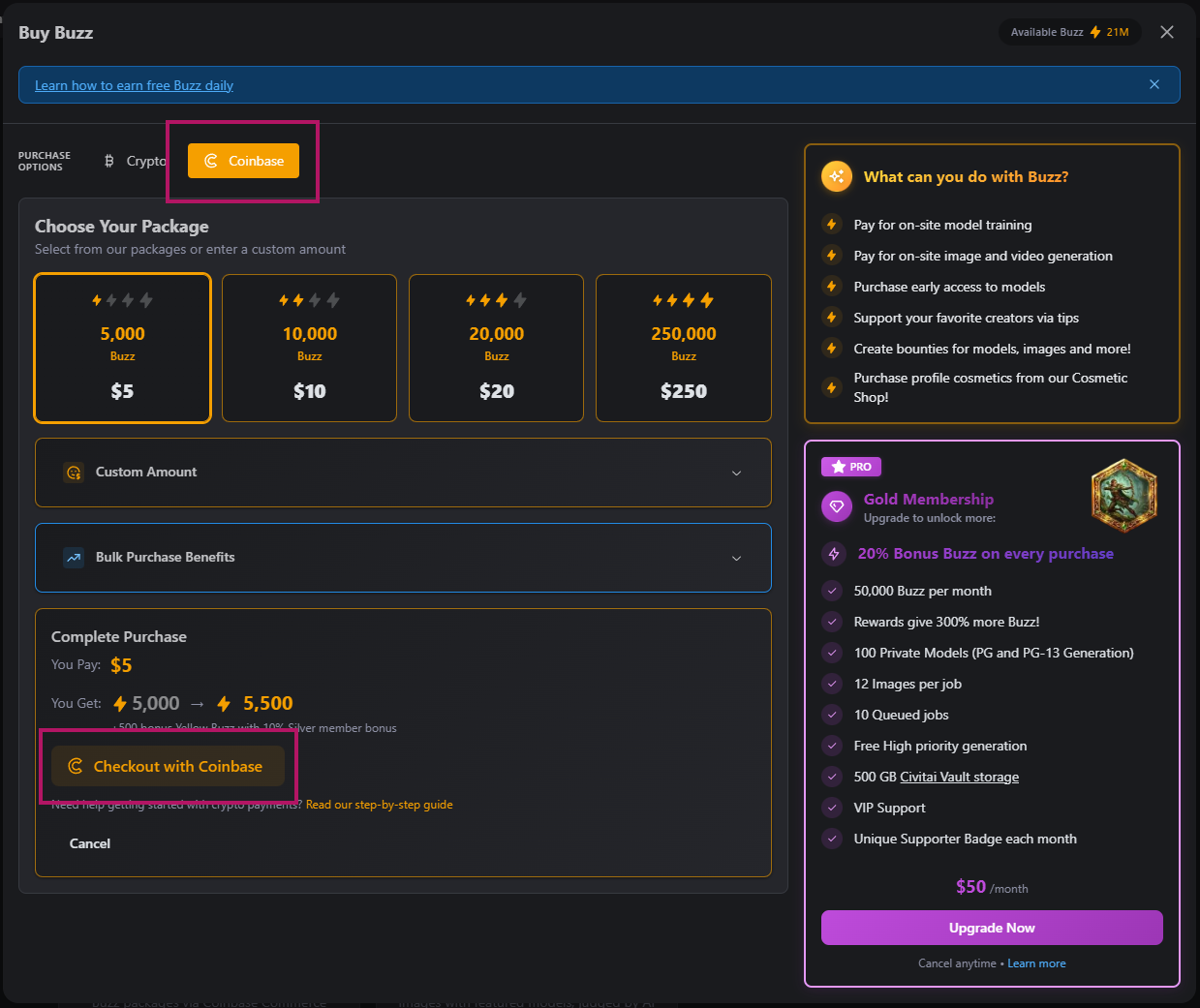Click the Gold Membership diamond icon

[x=837, y=506]
